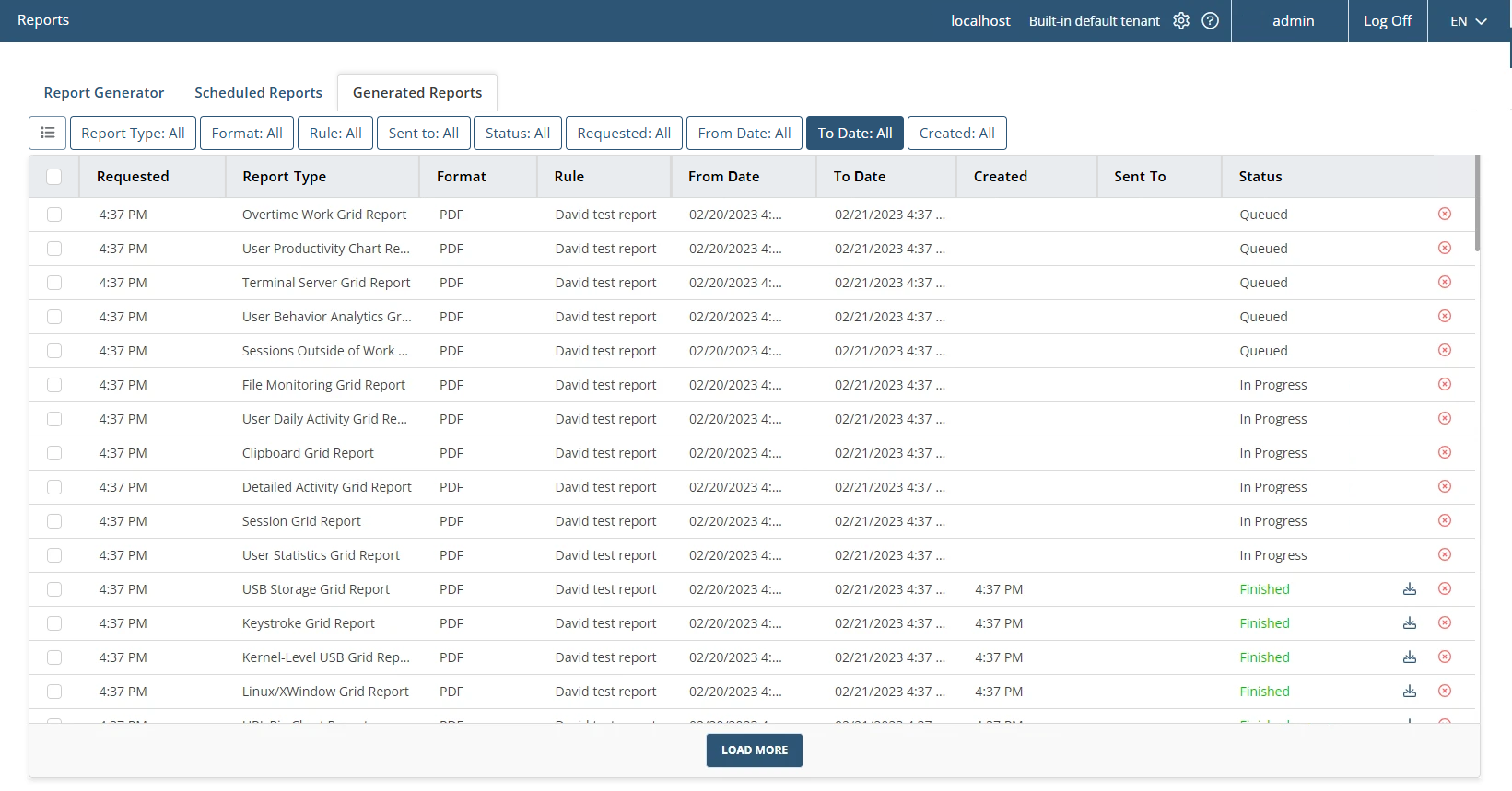Image resolution: width=1512 pixels, height=791 pixels.
Task: Click the Log Off link
Action: click(1387, 20)
